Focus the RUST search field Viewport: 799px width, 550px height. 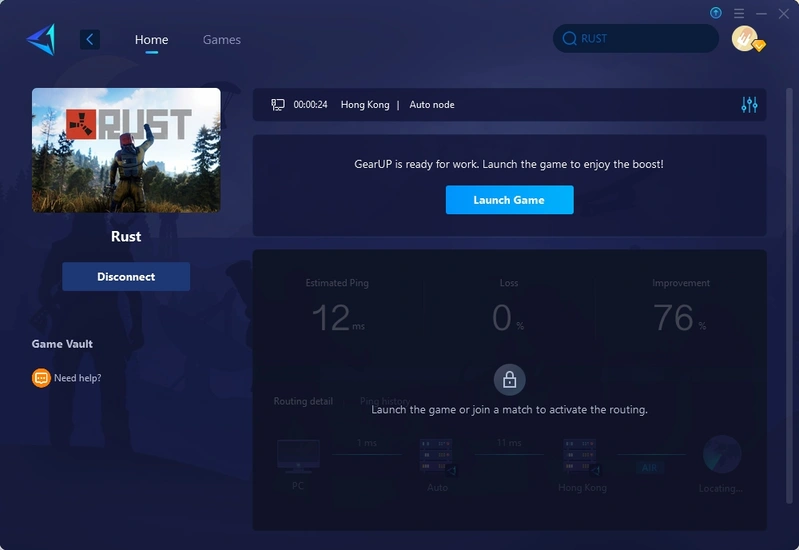640,39
